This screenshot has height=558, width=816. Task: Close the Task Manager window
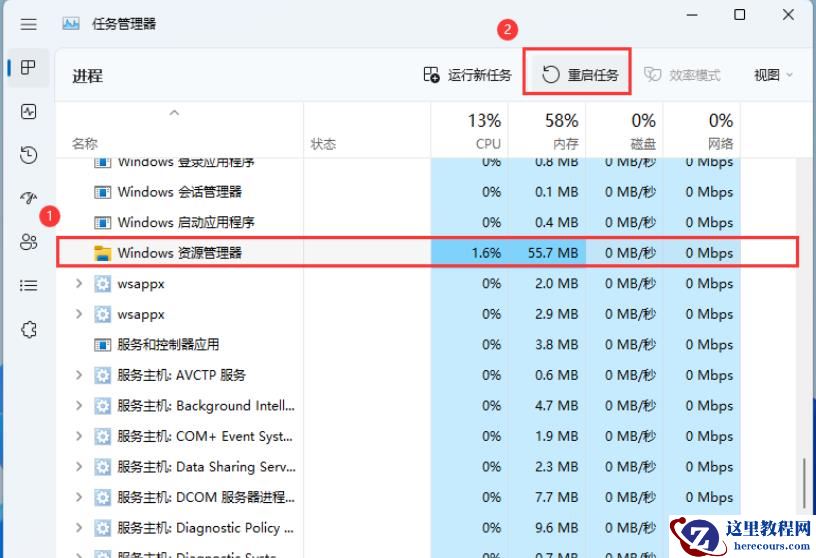[788, 15]
